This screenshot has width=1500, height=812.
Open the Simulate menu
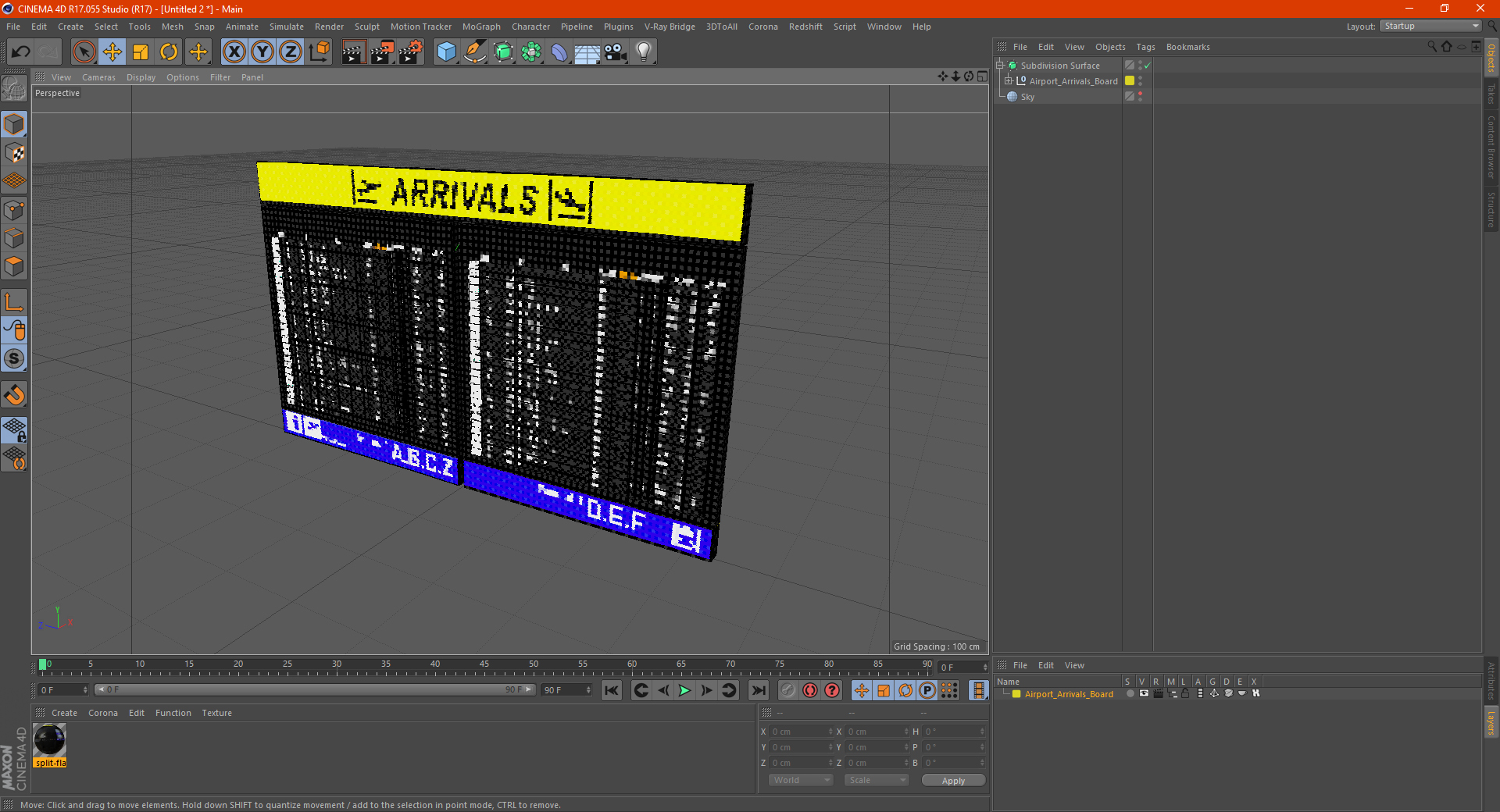[x=287, y=27]
